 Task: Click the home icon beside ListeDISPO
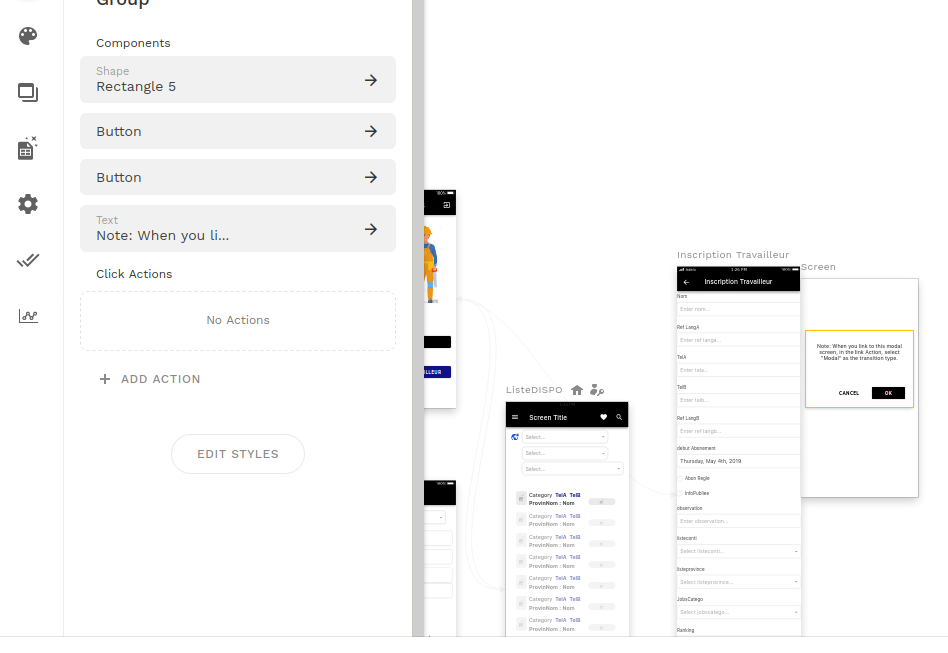(x=577, y=390)
